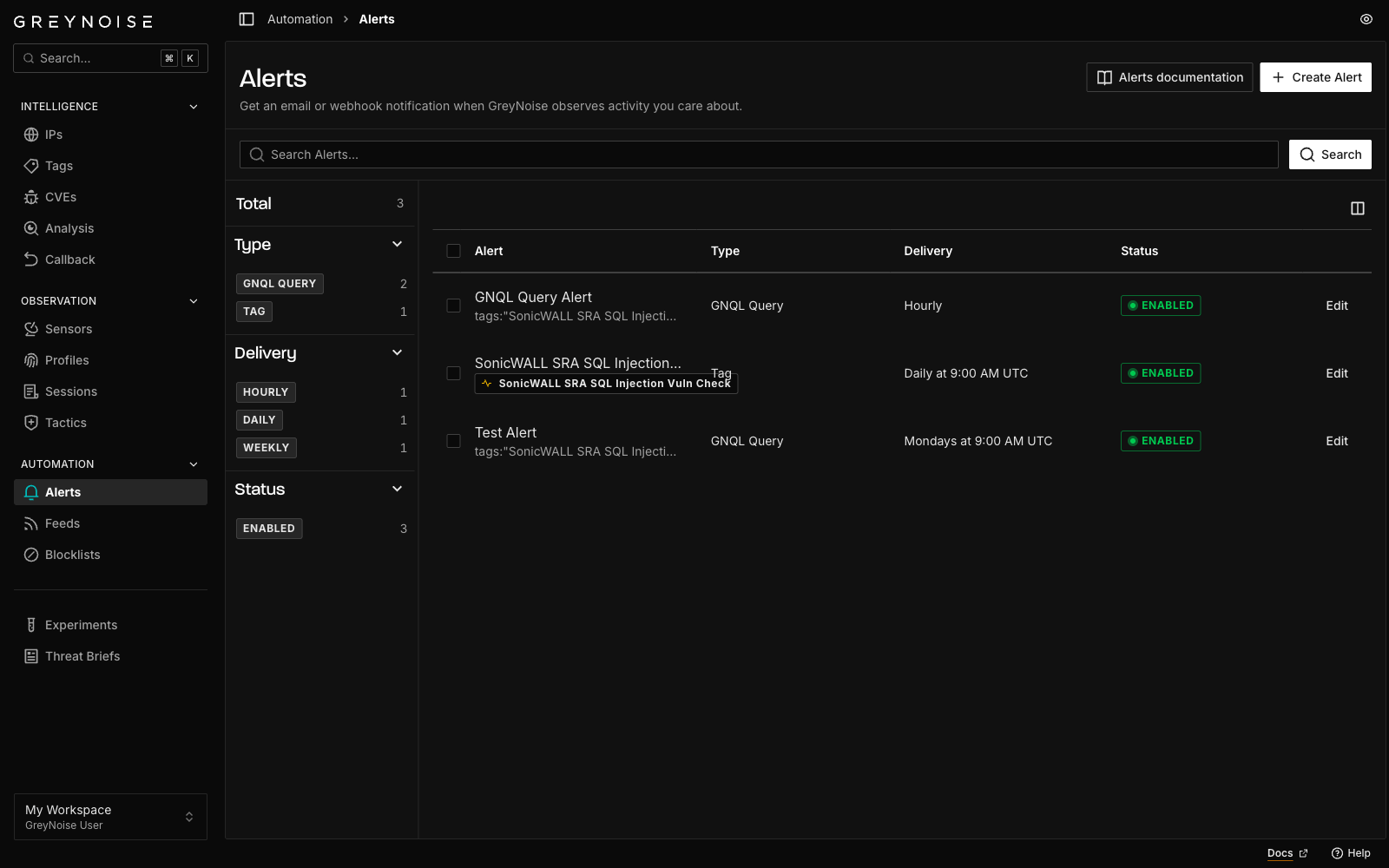Click magnifier icon in Search Alerts field
Viewport: 1389px width, 868px height.
(257, 155)
